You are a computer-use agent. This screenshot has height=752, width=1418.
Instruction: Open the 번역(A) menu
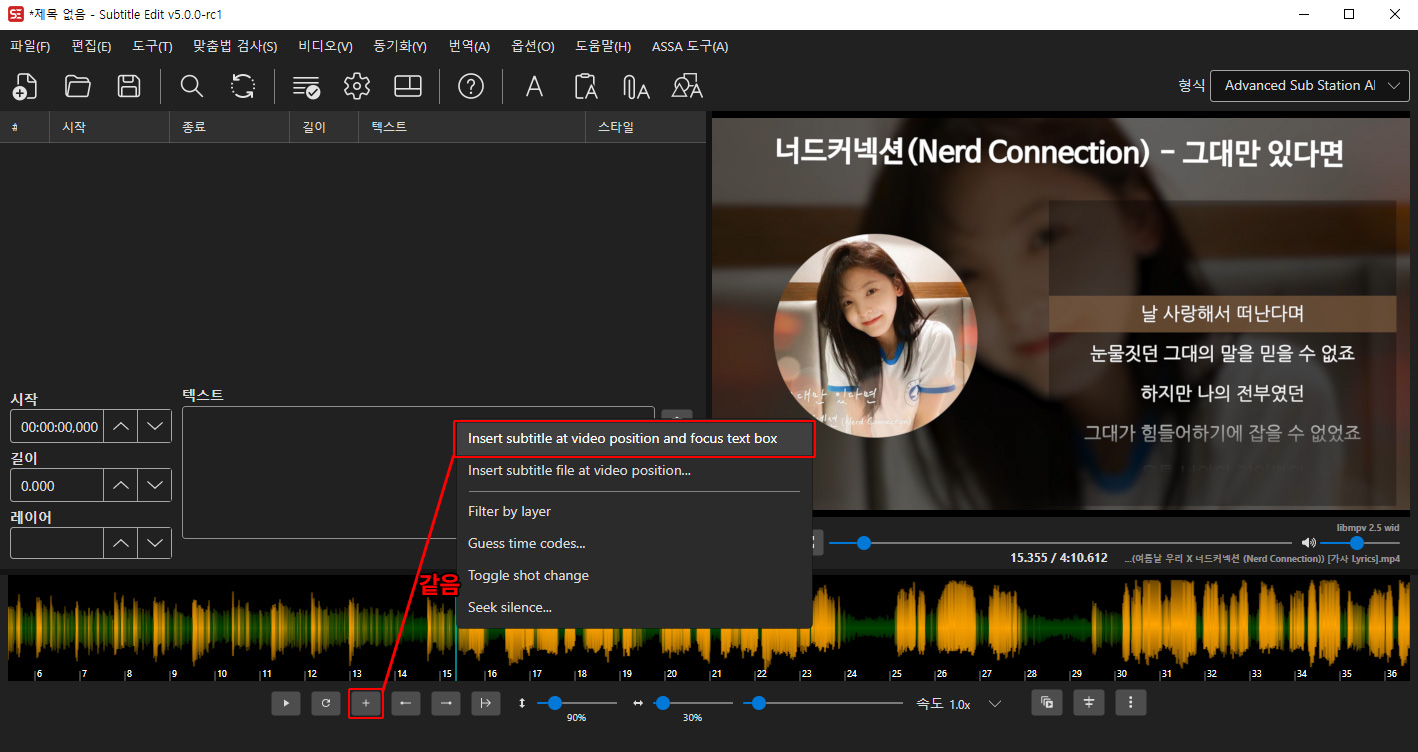469,46
